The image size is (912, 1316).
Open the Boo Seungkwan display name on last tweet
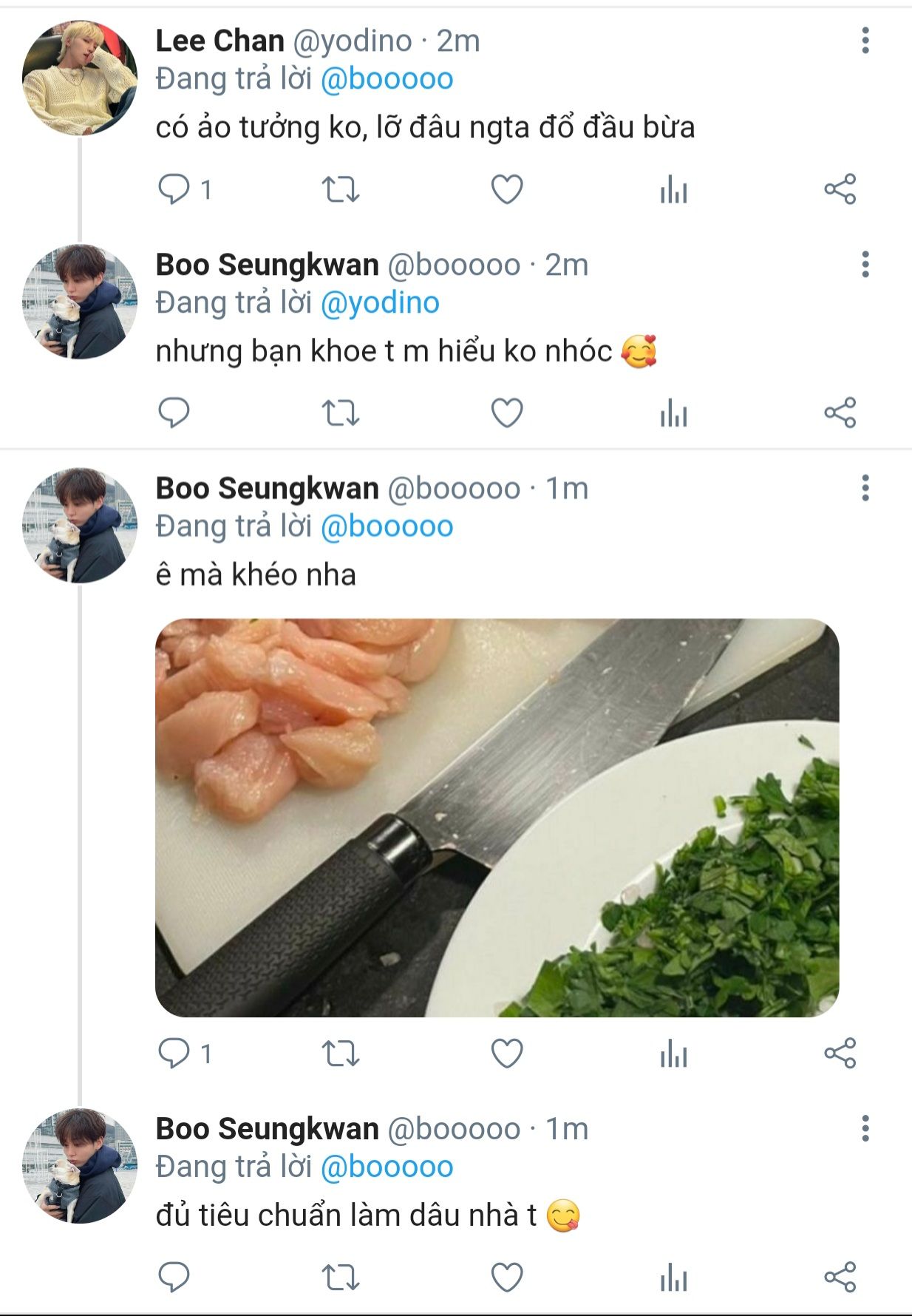point(267,1129)
